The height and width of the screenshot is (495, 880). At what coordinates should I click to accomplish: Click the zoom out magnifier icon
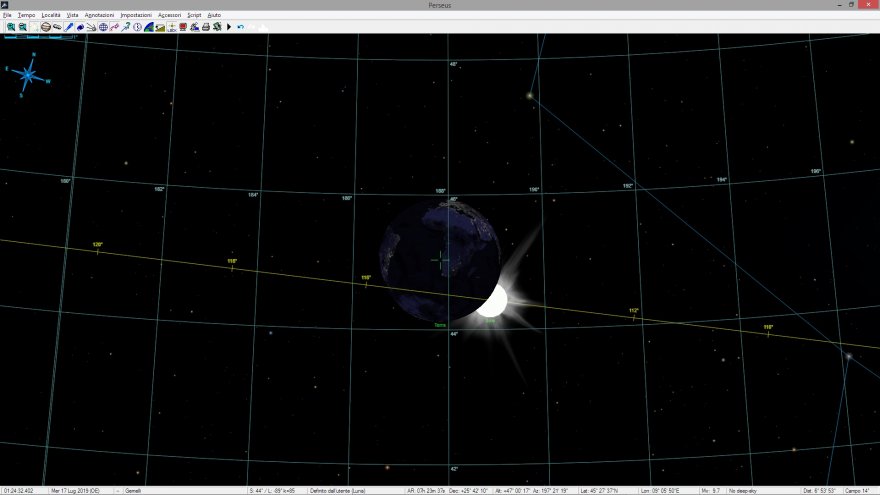[22, 27]
